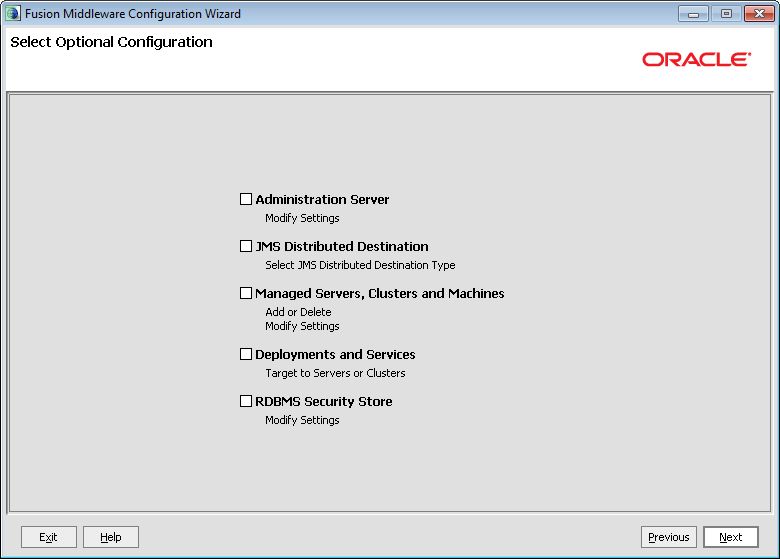The height and width of the screenshot is (559, 780).
Task: Click 'Modify Settings' under Administration Server
Action: pyautogui.click(x=302, y=218)
